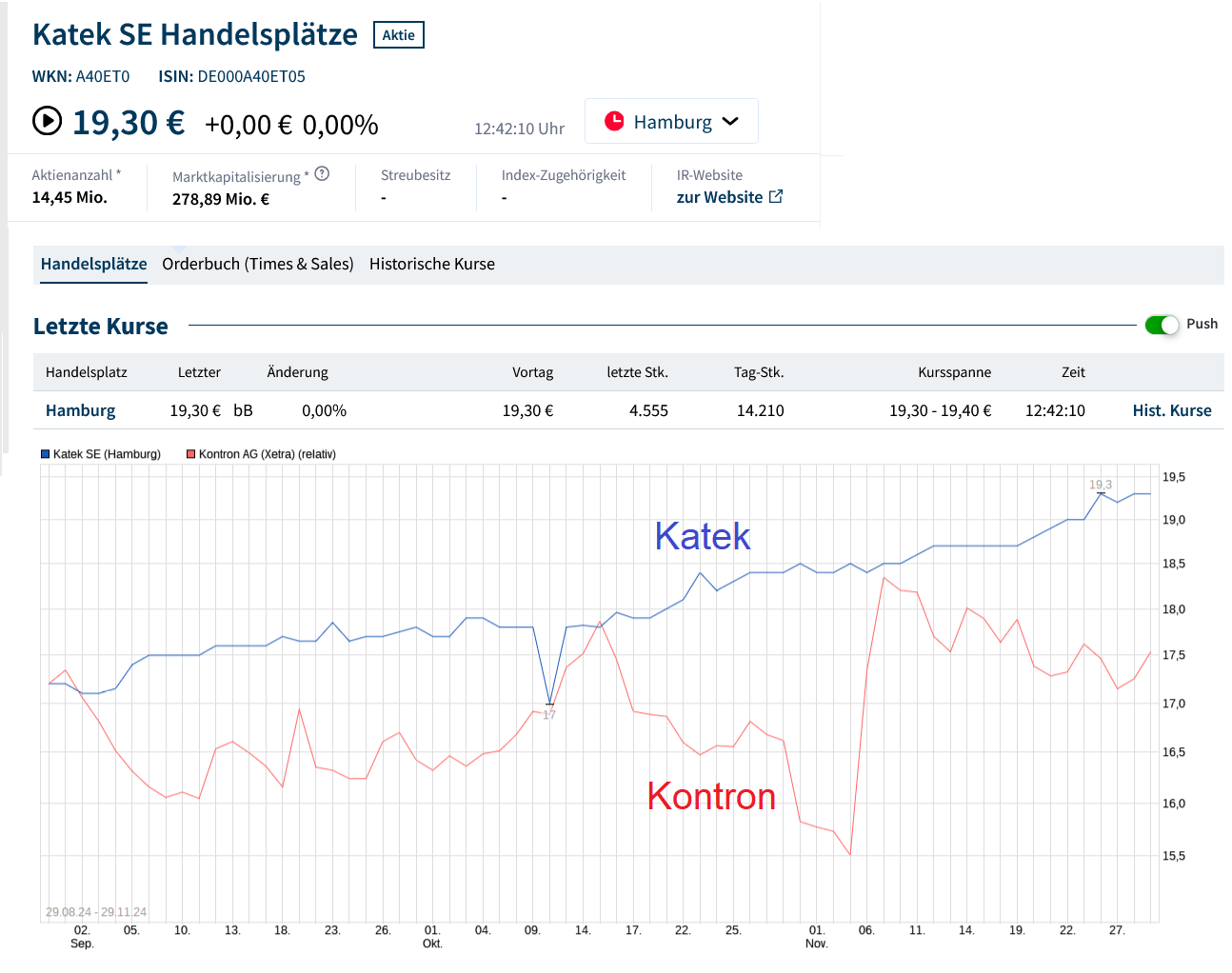Click the ISIN DE000A40ET05 text

pyautogui.click(x=249, y=76)
